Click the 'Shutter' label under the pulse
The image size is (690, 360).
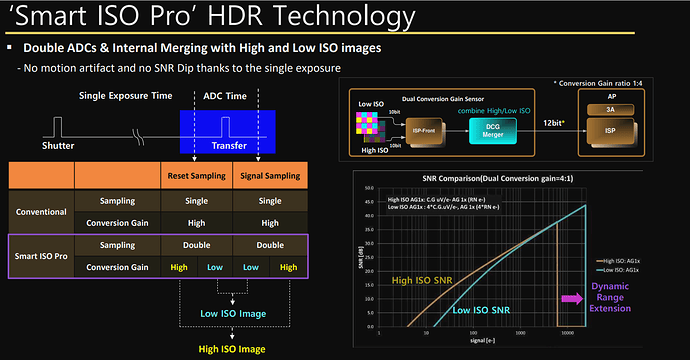(x=58, y=146)
